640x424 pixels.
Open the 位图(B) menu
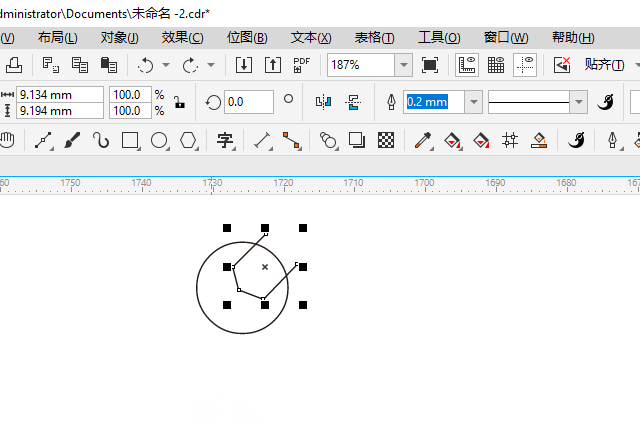click(x=247, y=38)
